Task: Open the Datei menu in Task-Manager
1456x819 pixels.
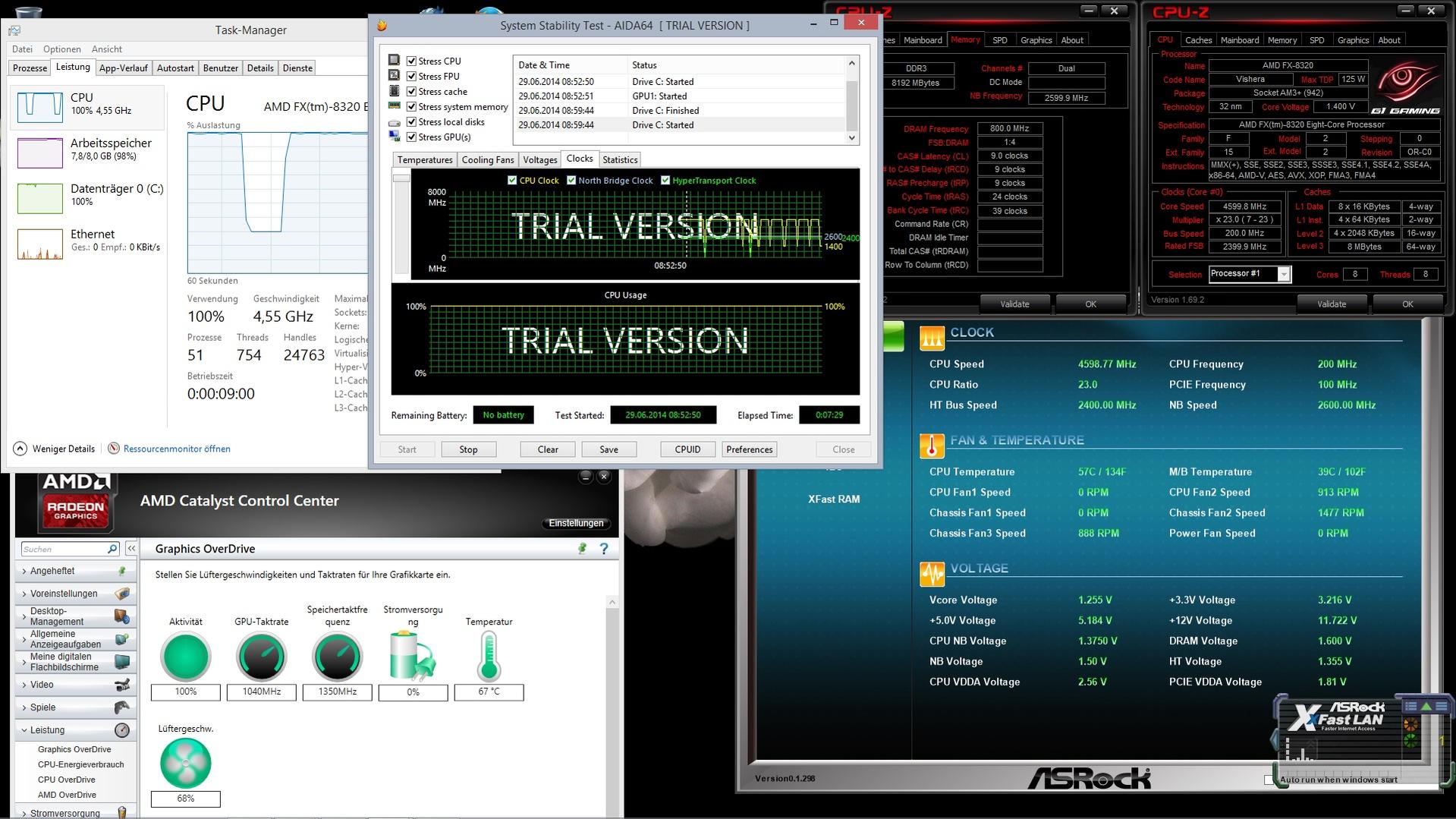Action: (x=22, y=49)
